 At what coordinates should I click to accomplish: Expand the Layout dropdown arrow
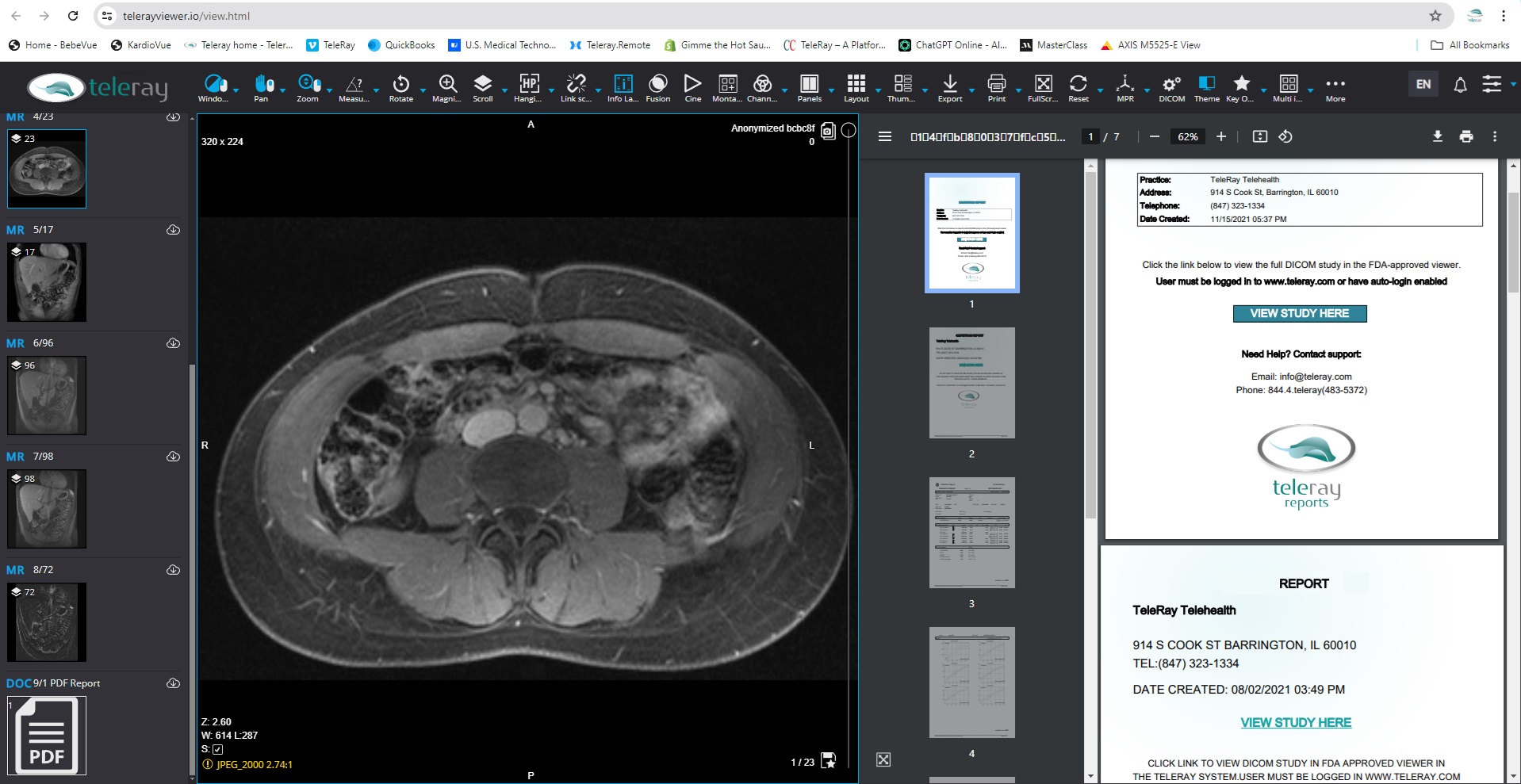click(878, 90)
